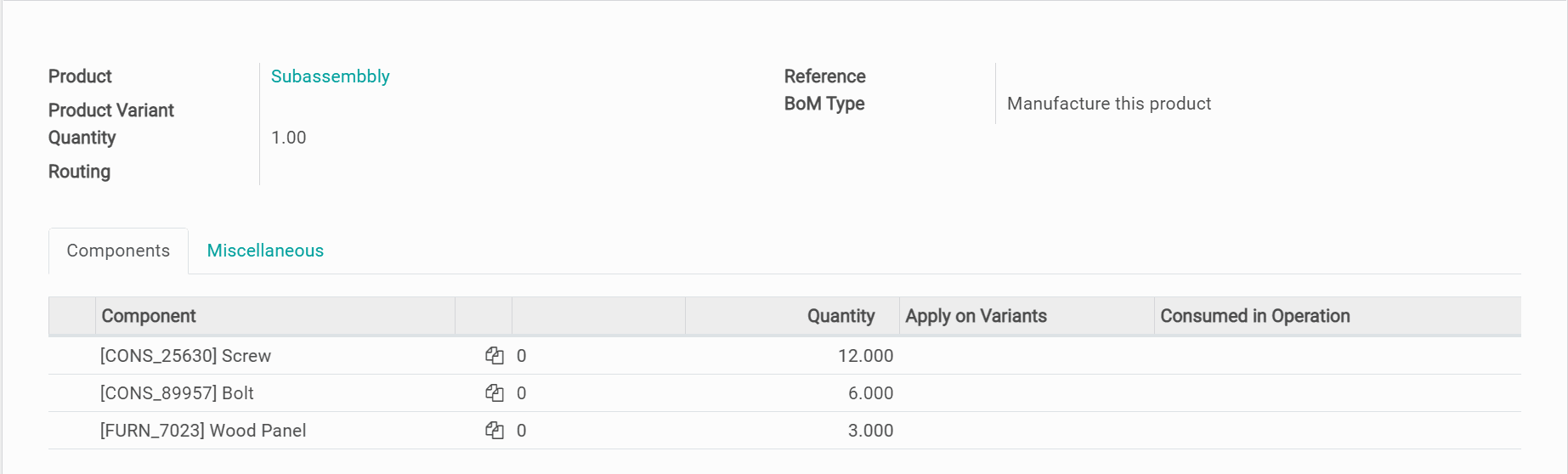The height and width of the screenshot is (474, 1568).
Task: Click the document icon in the Wood Panel row
Action: (494, 431)
